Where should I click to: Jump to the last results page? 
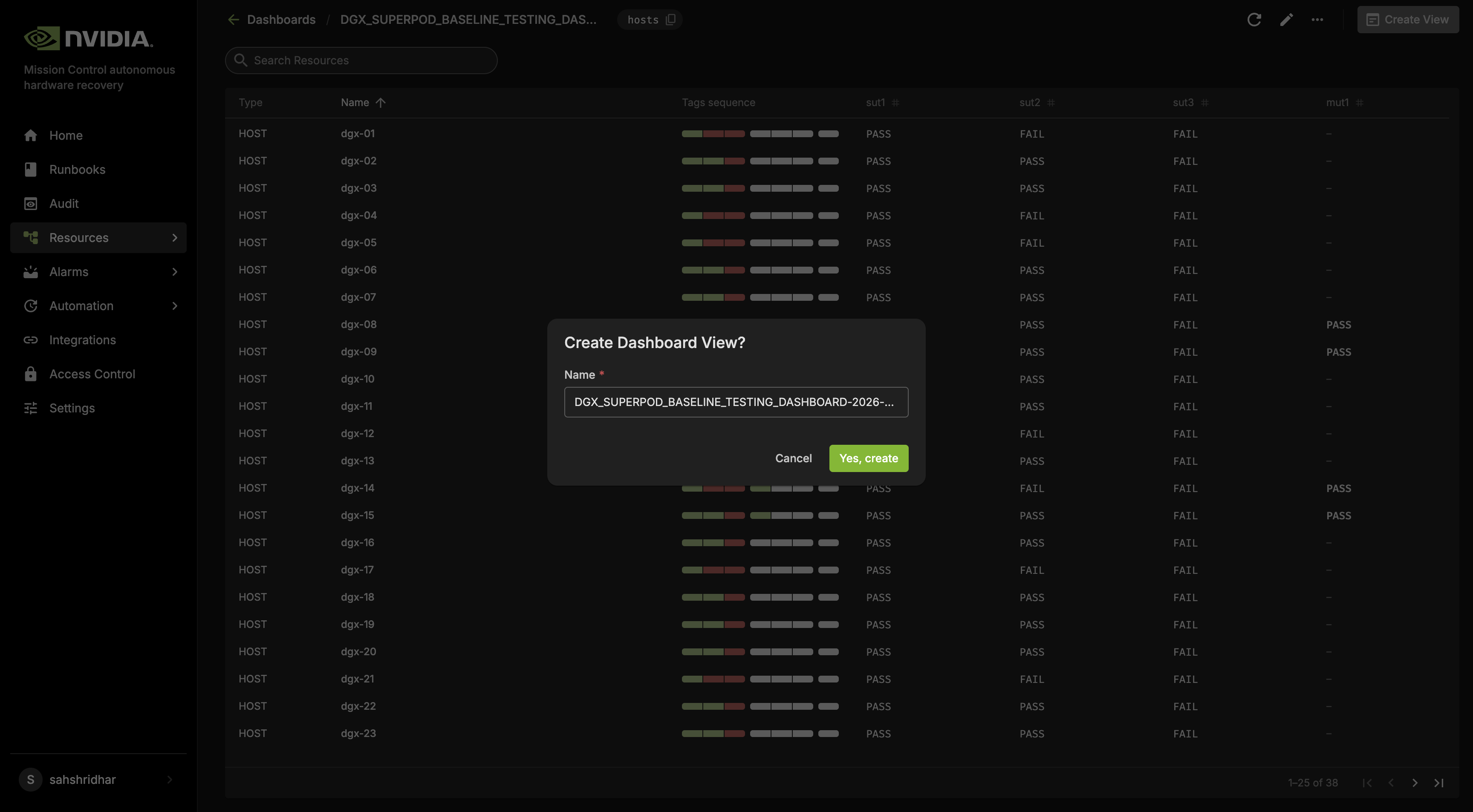click(x=1439, y=783)
